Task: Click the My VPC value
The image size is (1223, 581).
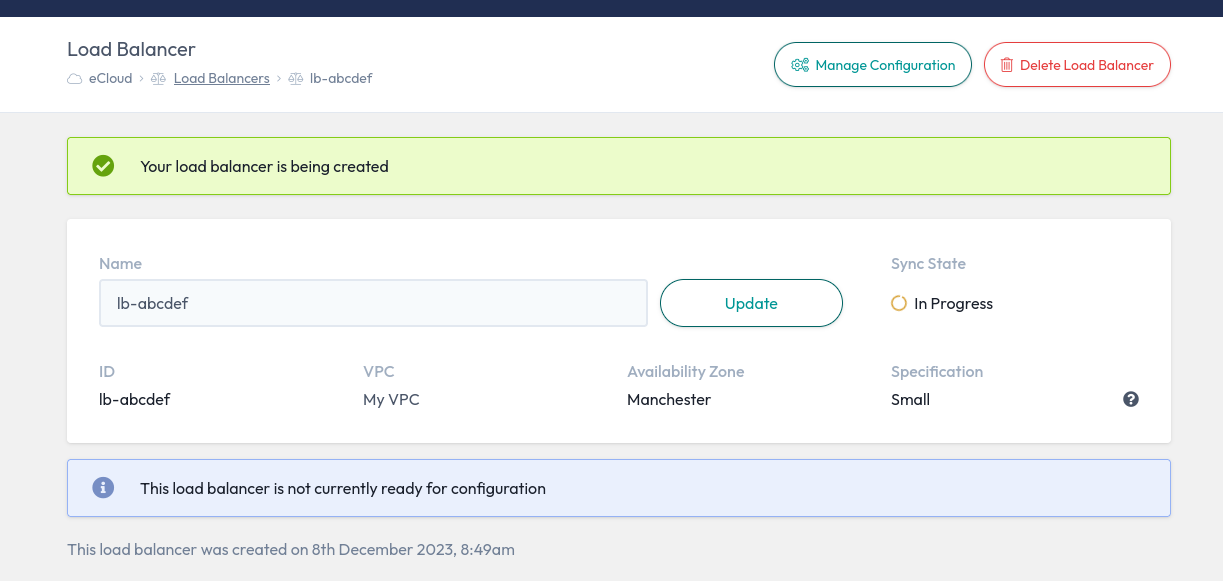Action: tap(391, 400)
